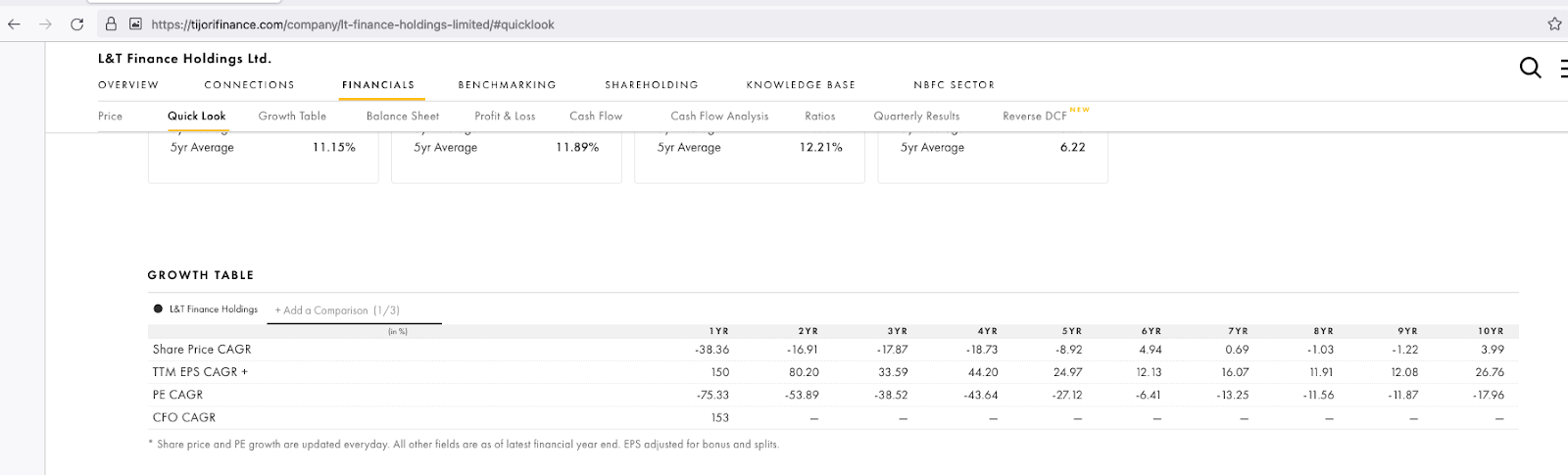
Task: Click the '10YR' column header
Action: (1491, 331)
